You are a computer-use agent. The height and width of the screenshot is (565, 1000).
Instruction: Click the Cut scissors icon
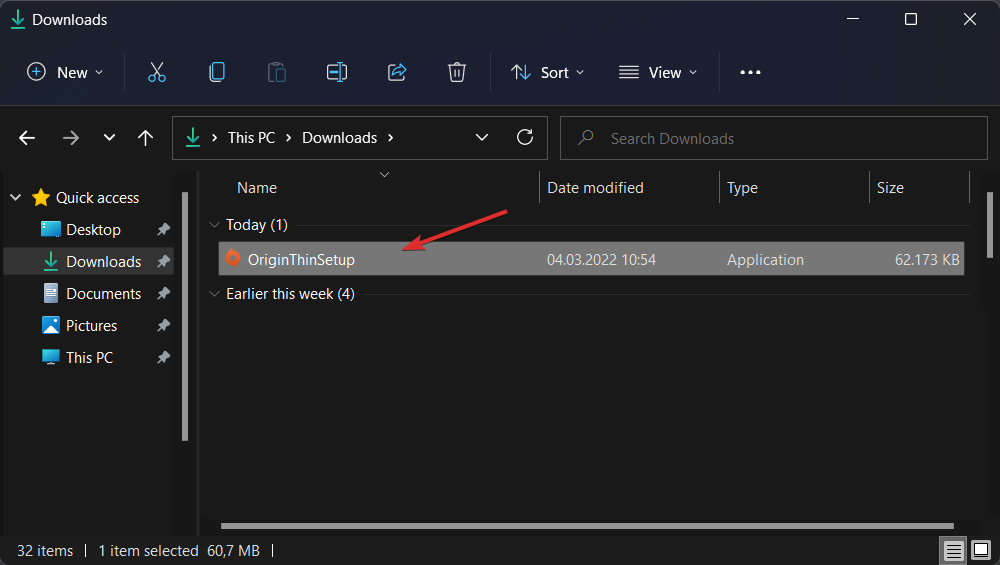tap(157, 72)
